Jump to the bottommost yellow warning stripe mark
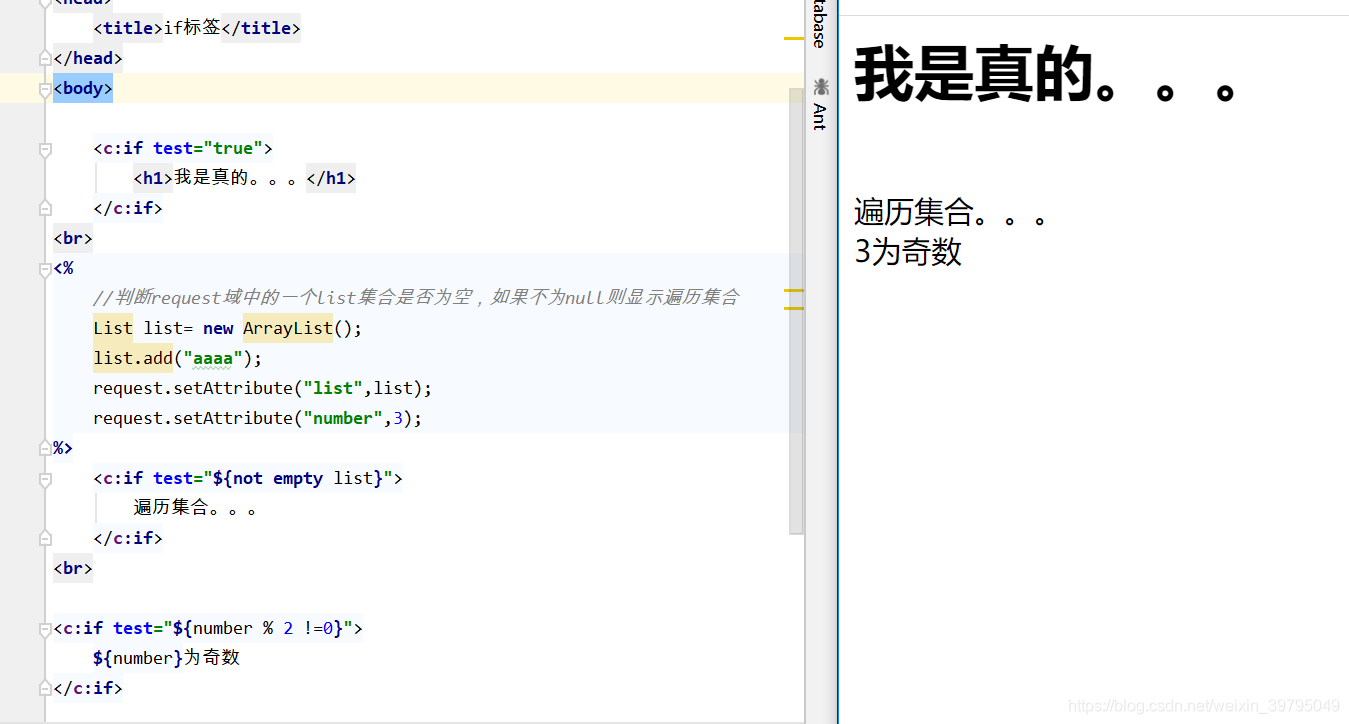The image size is (1349, 724). (794, 308)
